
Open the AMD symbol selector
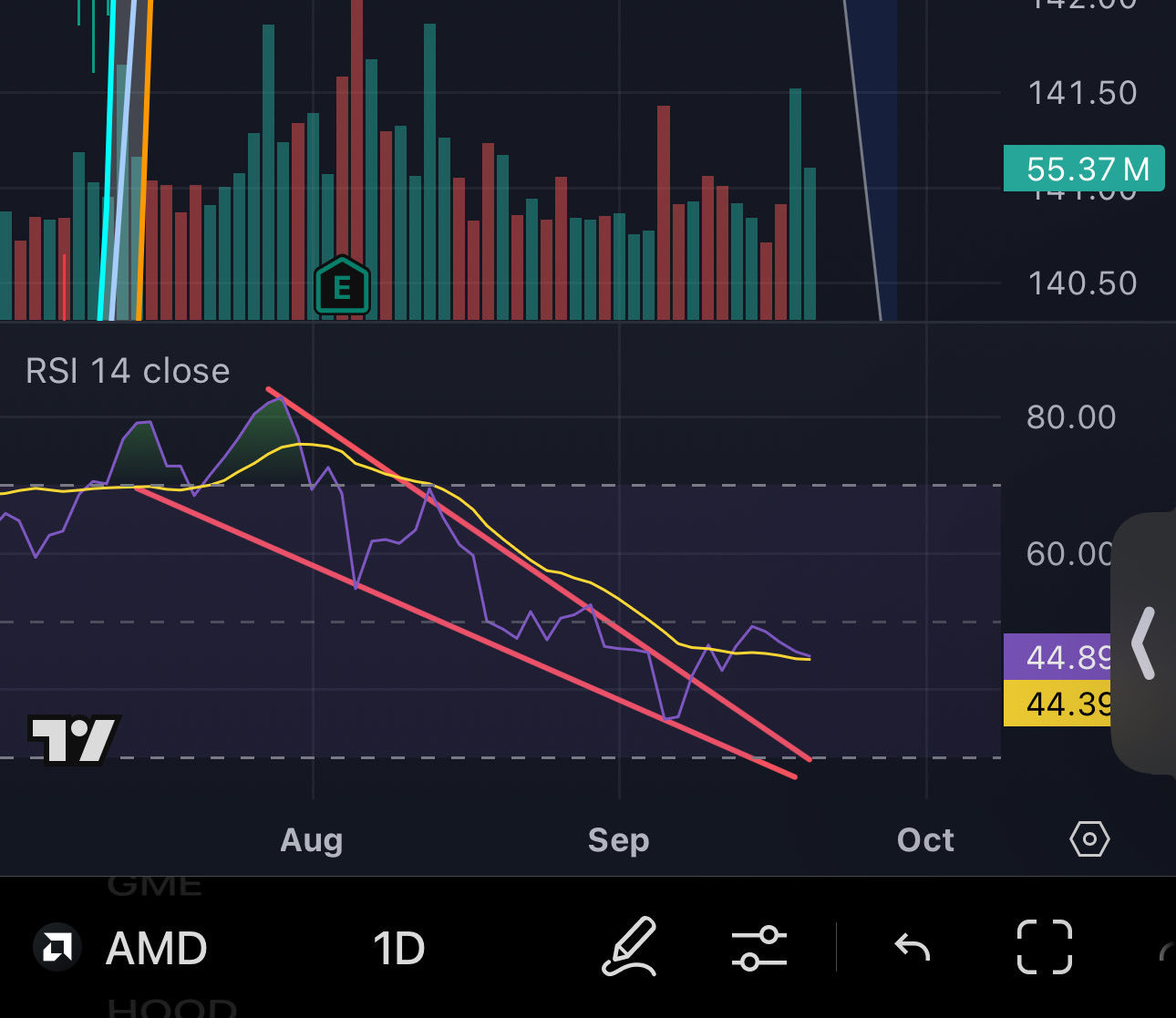point(157,949)
